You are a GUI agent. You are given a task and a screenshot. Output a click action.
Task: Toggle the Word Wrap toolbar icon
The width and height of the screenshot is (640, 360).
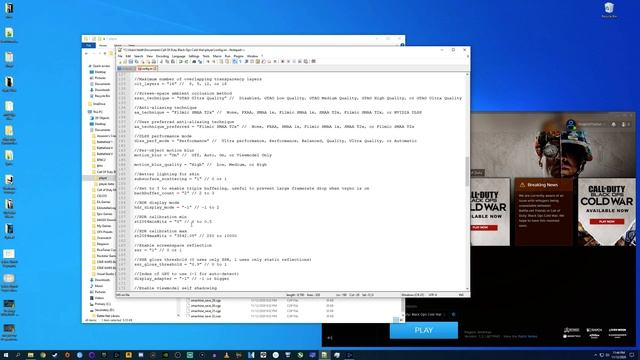pos(235,62)
